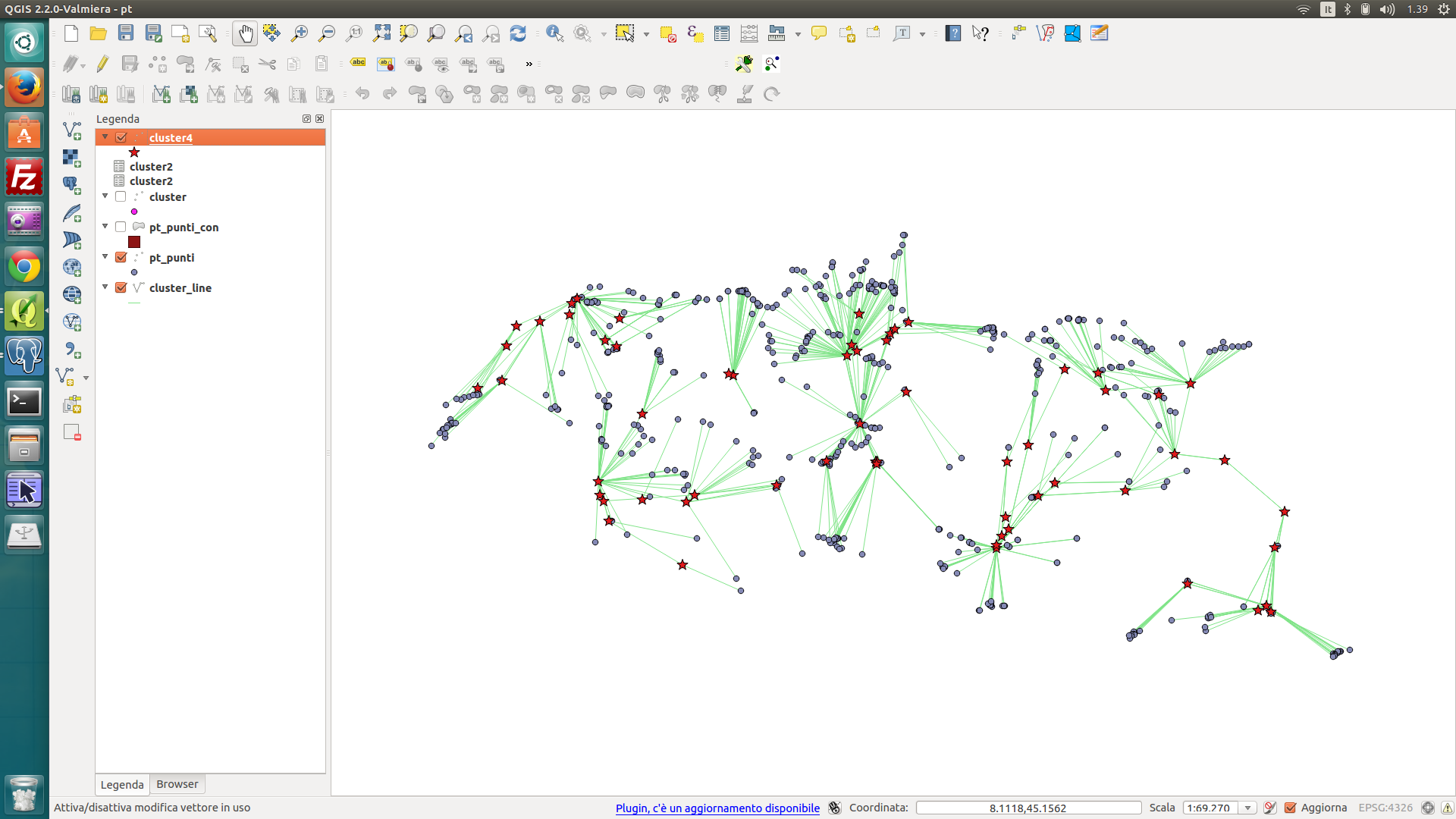Select the Pan Map hand tool
The height and width of the screenshot is (819, 1456).
(x=245, y=33)
